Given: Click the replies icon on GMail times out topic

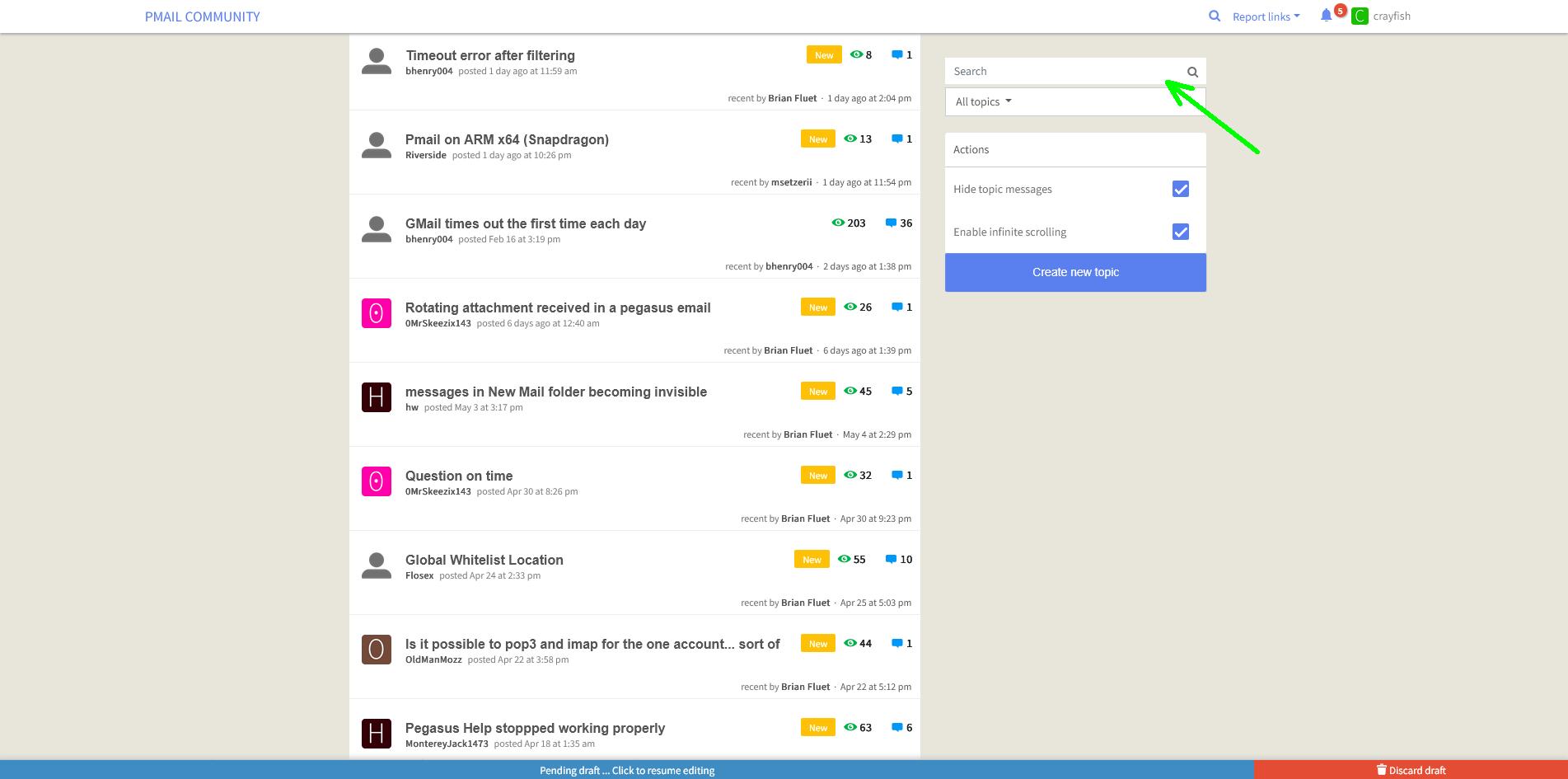Looking at the screenshot, I should [x=890, y=223].
